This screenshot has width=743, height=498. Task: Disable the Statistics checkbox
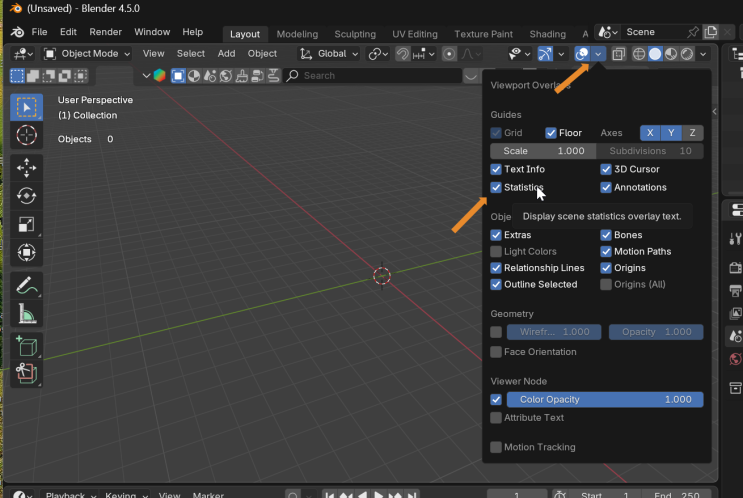pos(496,187)
